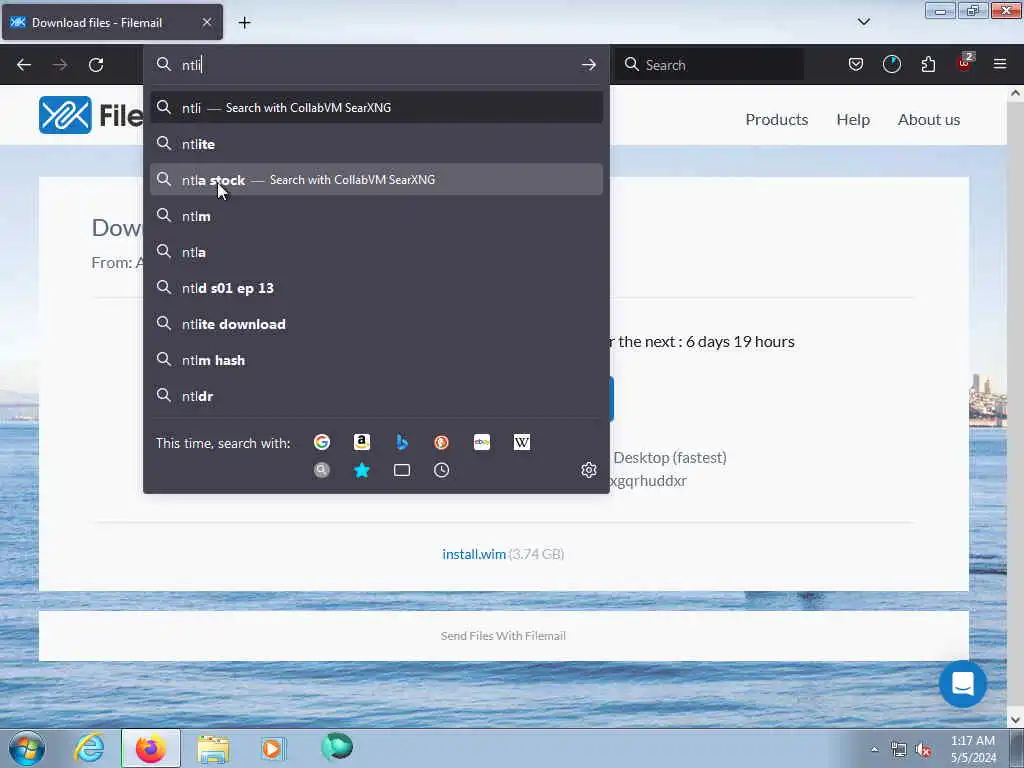Image resolution: width=1024 pixels, height=768 pixels.
Task: Click the page vertical scrollbar up arrow
Action: [x=1015, y=93]
